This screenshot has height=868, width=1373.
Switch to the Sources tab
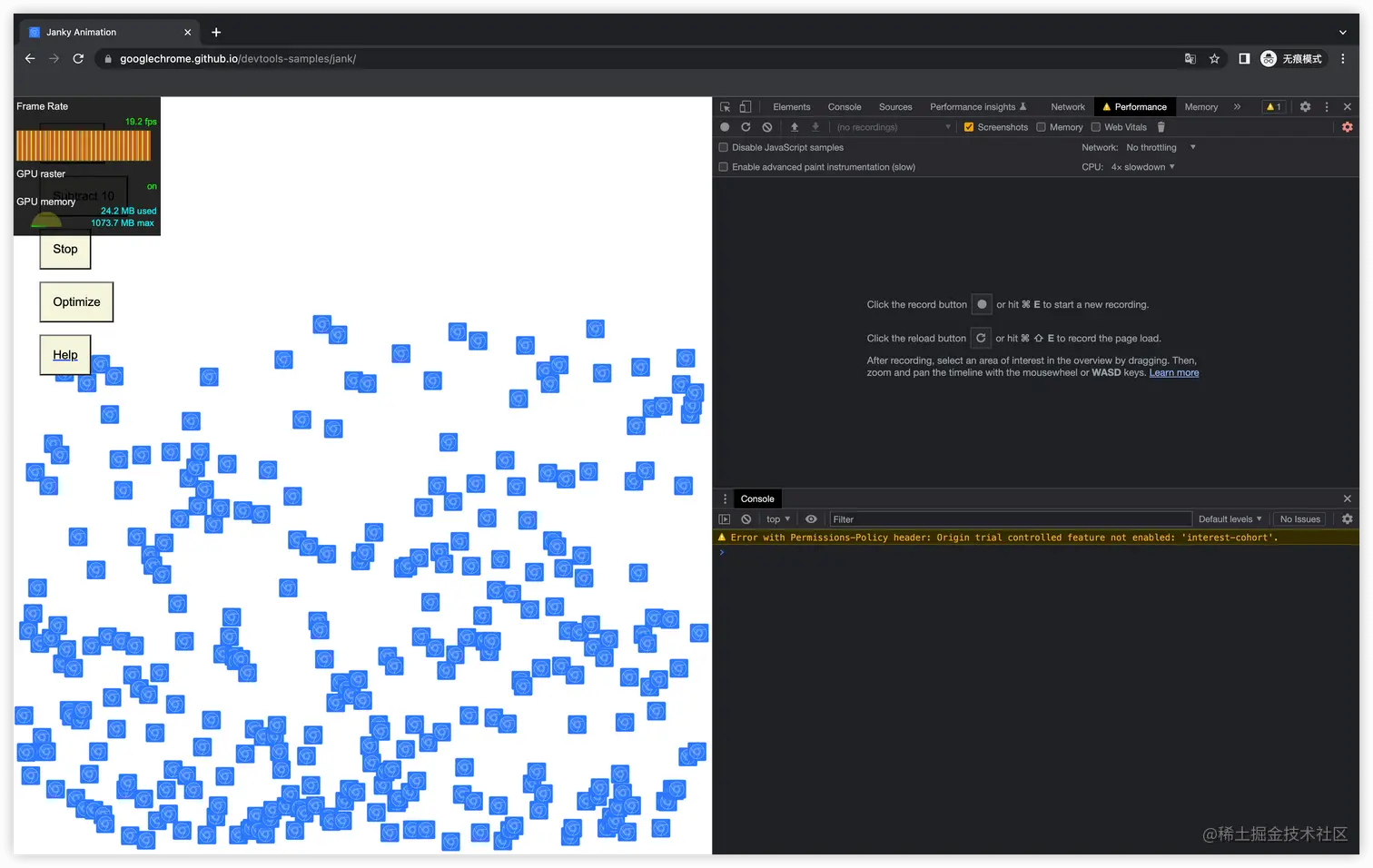[895, 107]
